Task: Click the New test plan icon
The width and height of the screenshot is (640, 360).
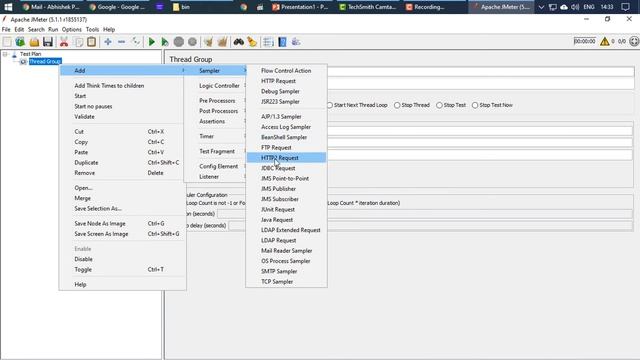Action: click(x=7, y=42)
